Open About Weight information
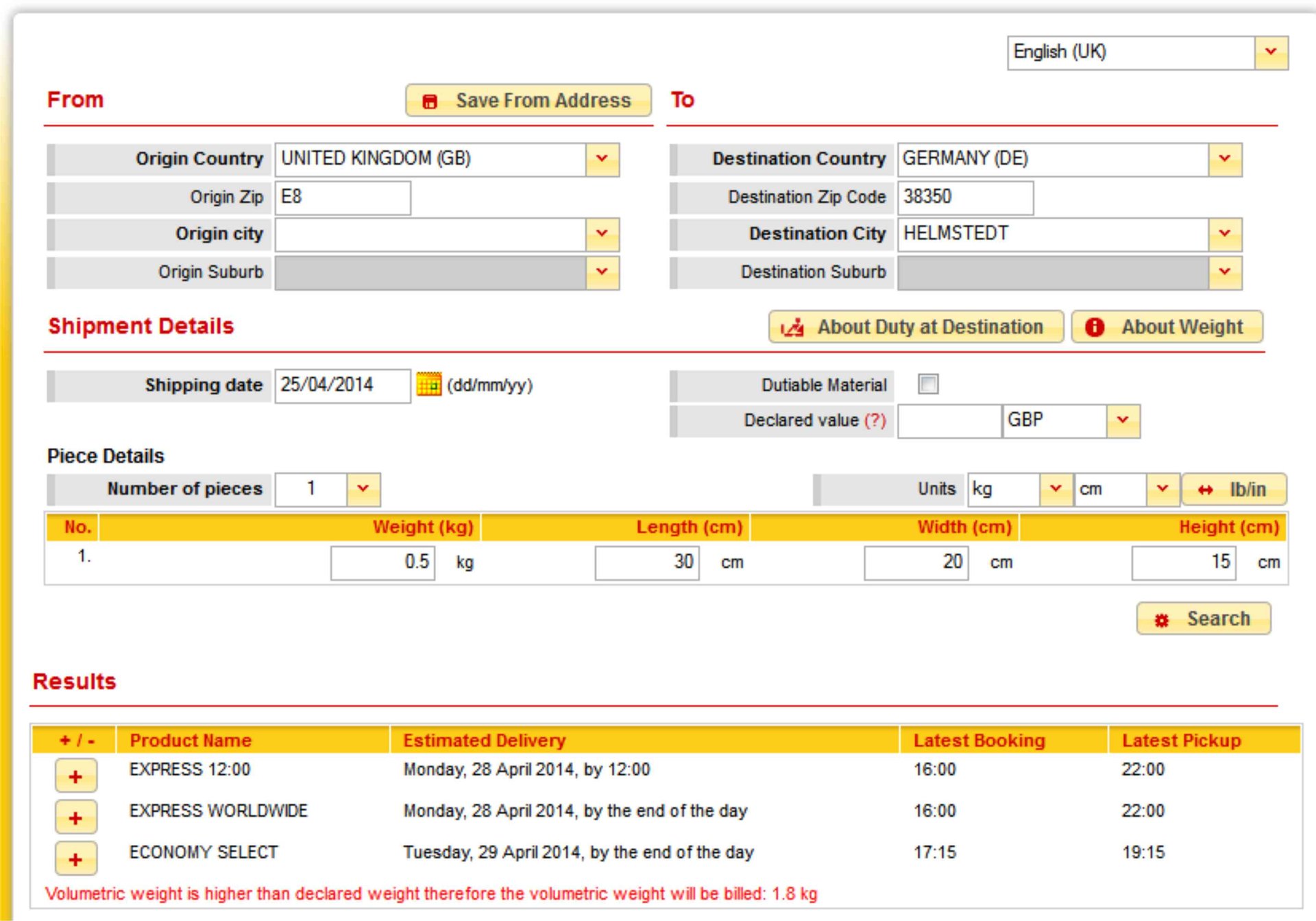The width and height of the screenshot is (1316, 921). point(1167,326)
